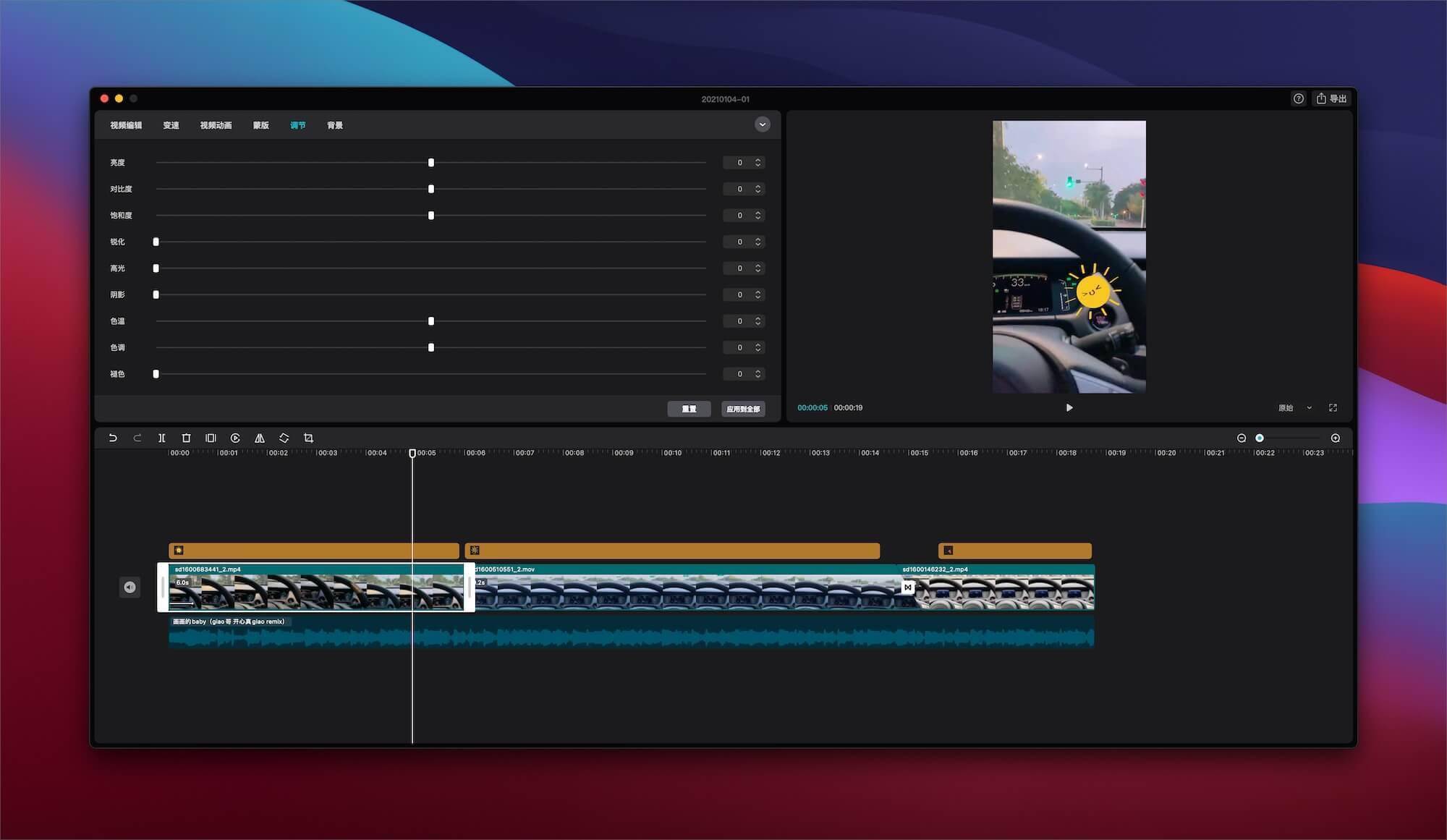Click the 重置 reset button
Image resolution: width=1447 pixels, height=840 pixels.
click(x=689, y=409)
